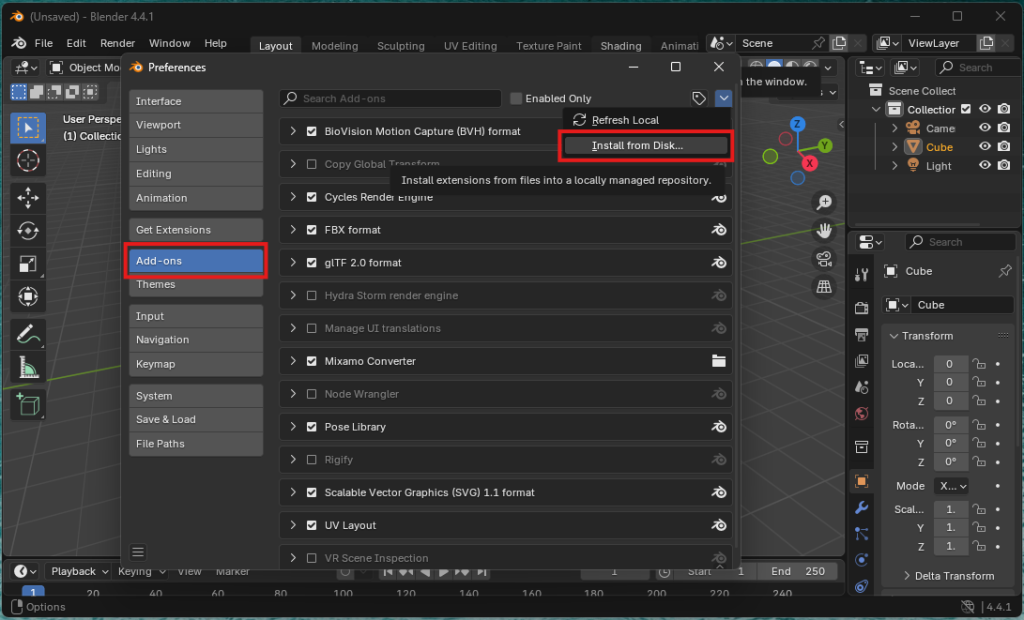Open the Render properties tab
The width and height of the screenshot is (1024, 620).
coord(861,307)
